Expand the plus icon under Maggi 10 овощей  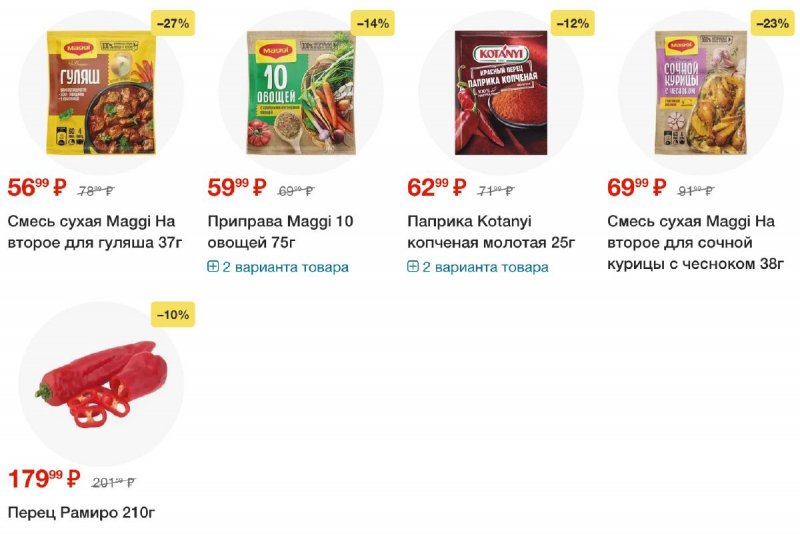coord(213,266)
